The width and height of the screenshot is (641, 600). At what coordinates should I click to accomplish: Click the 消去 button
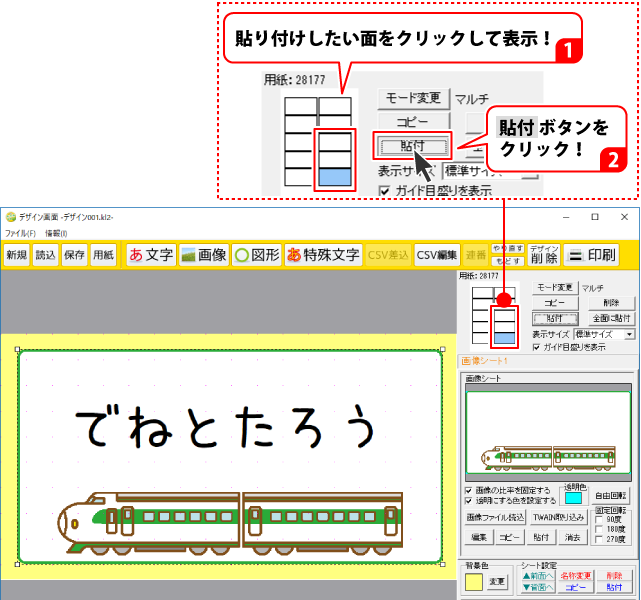[573, 537]
